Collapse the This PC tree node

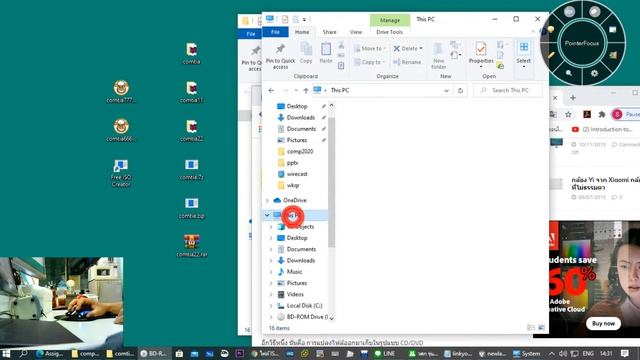267,215
